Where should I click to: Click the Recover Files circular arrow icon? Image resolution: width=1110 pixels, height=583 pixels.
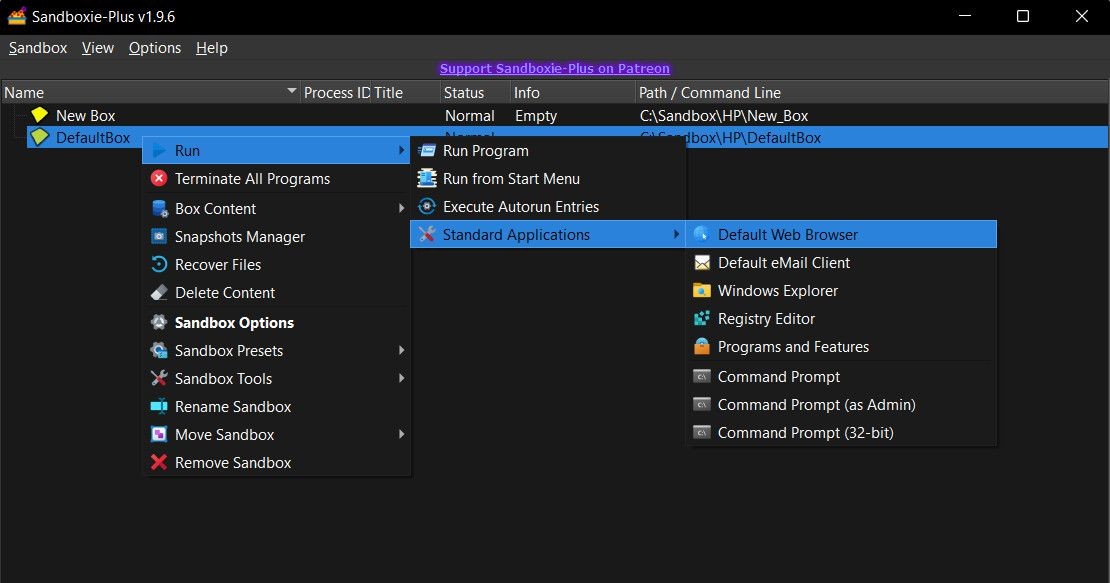point(159,265)
